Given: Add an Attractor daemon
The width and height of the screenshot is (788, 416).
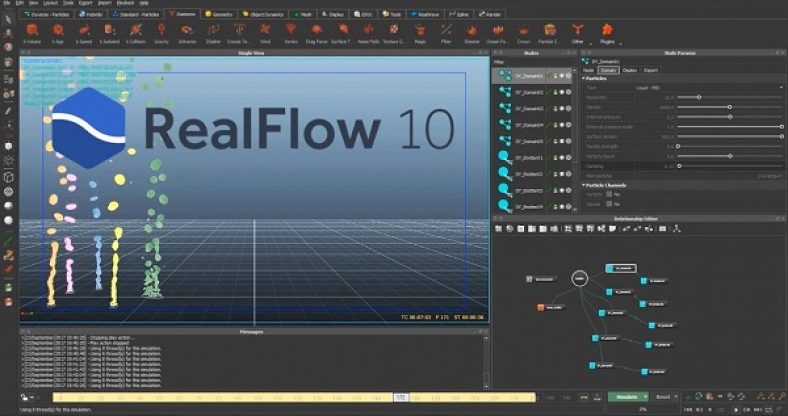Looking at the screenshot, I should pyautogui.click(x=186, y=34).
